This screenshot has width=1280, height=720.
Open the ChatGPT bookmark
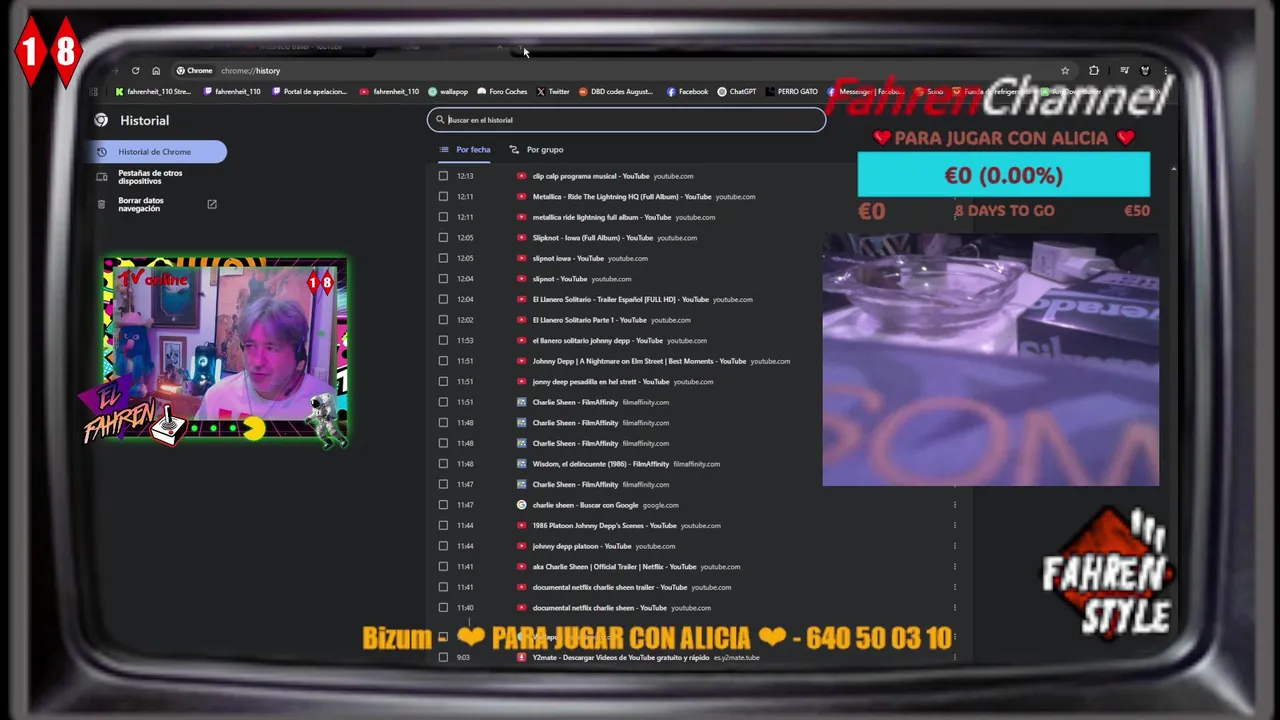pos(737,92)
